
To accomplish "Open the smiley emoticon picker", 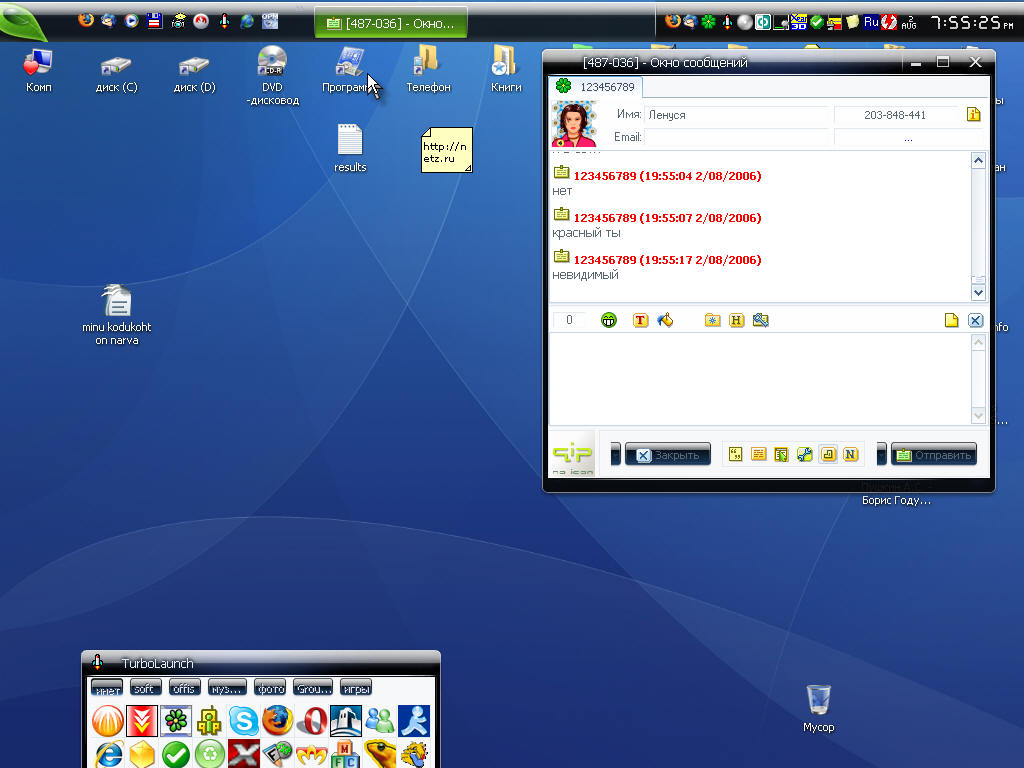I will 609,320.
